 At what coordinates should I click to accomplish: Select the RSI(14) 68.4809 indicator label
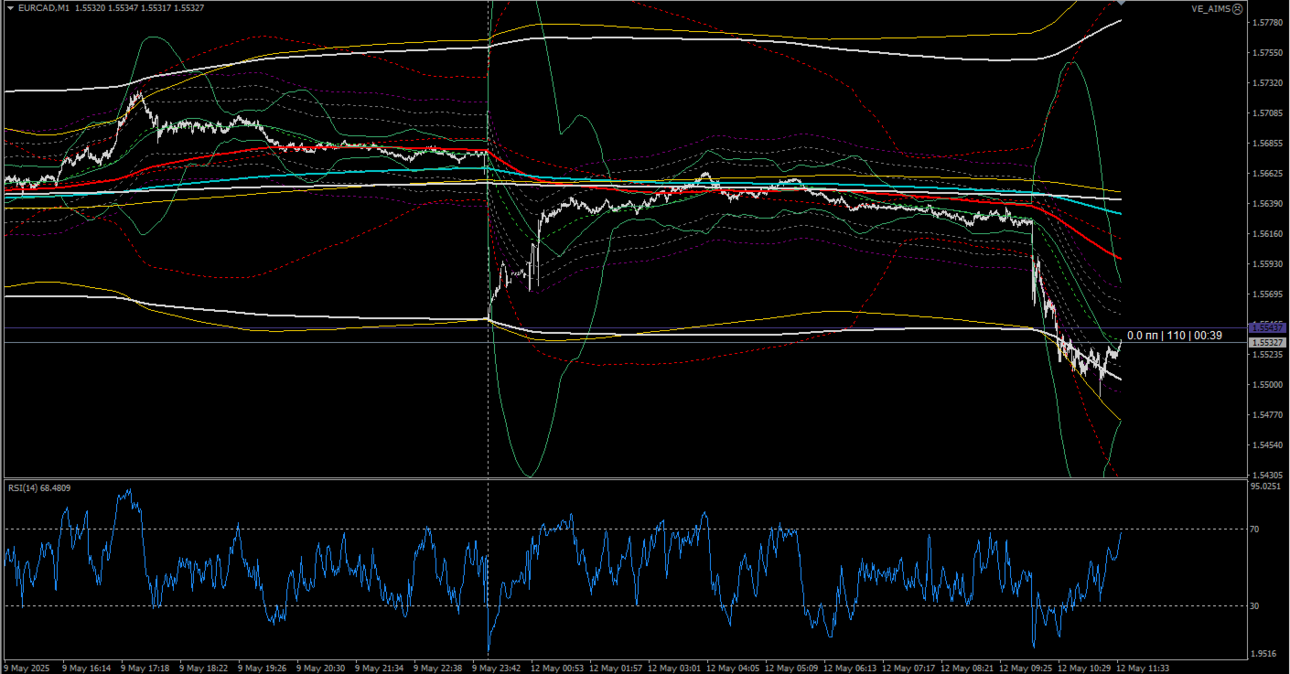pyautogui.click(x=40, y=488)
